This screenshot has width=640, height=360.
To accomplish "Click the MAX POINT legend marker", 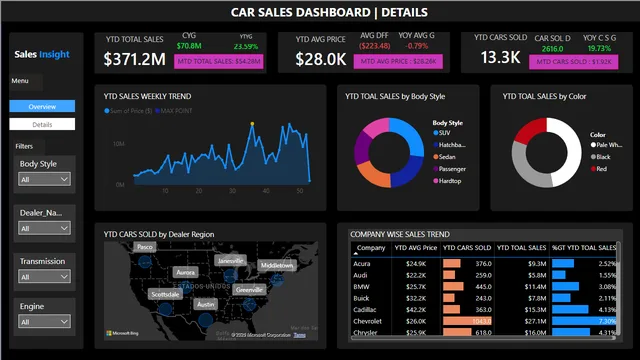I will click(157, 111).
